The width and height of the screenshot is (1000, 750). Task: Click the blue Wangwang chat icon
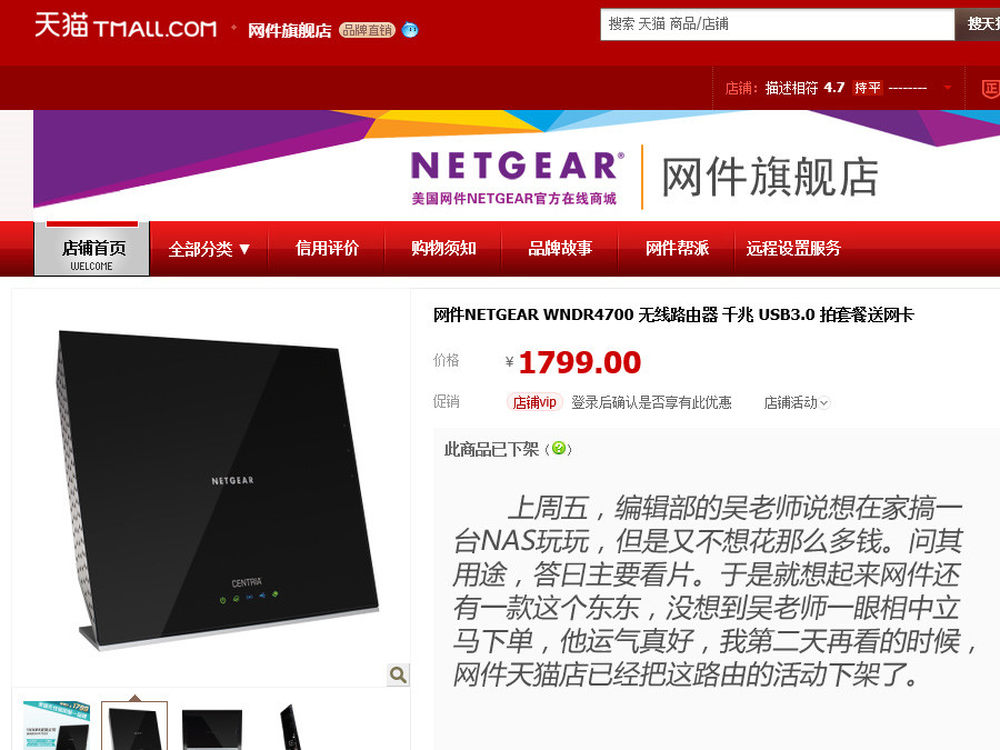410,29
